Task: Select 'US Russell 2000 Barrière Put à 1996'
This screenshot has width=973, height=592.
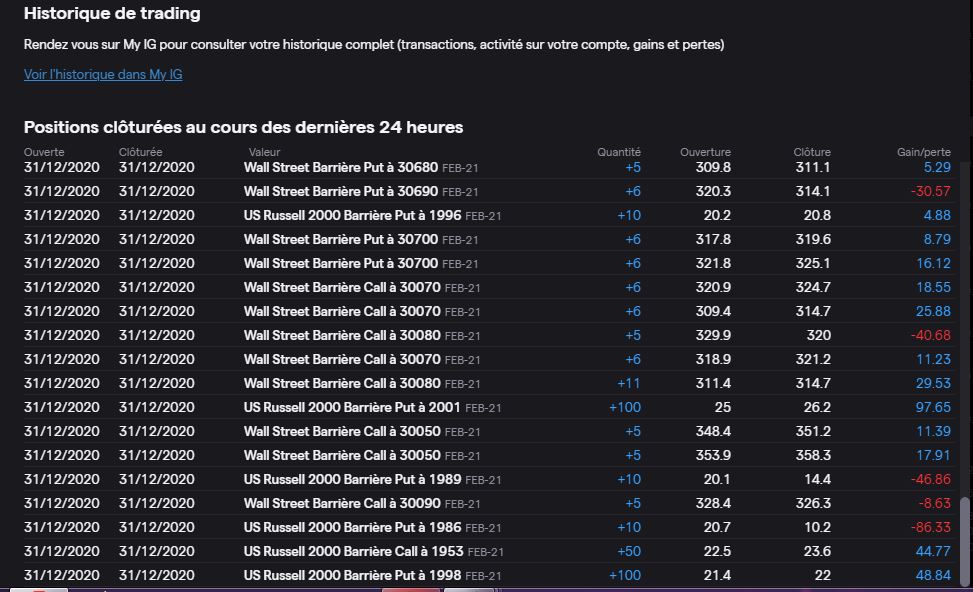Action: 352,215
